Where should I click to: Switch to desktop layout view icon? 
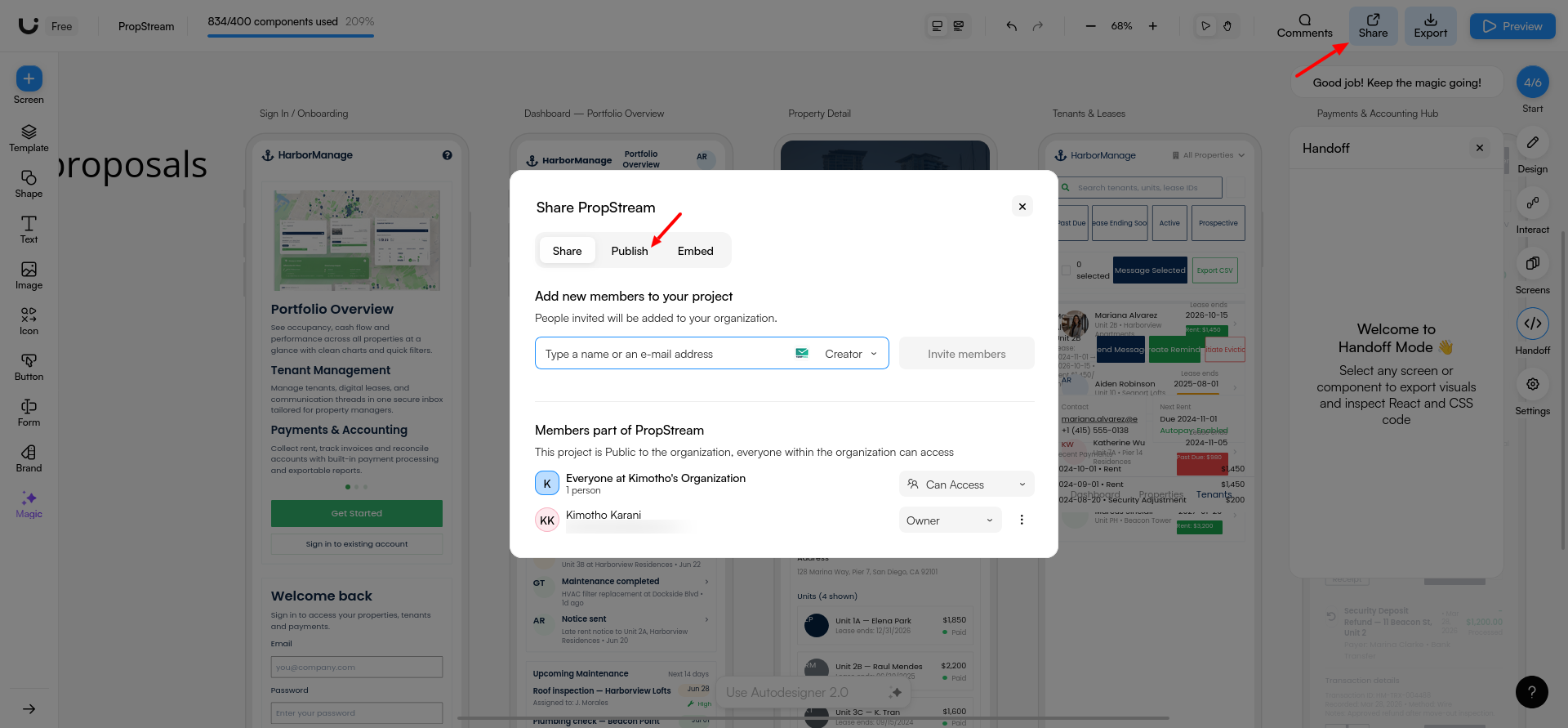point(937,26)
